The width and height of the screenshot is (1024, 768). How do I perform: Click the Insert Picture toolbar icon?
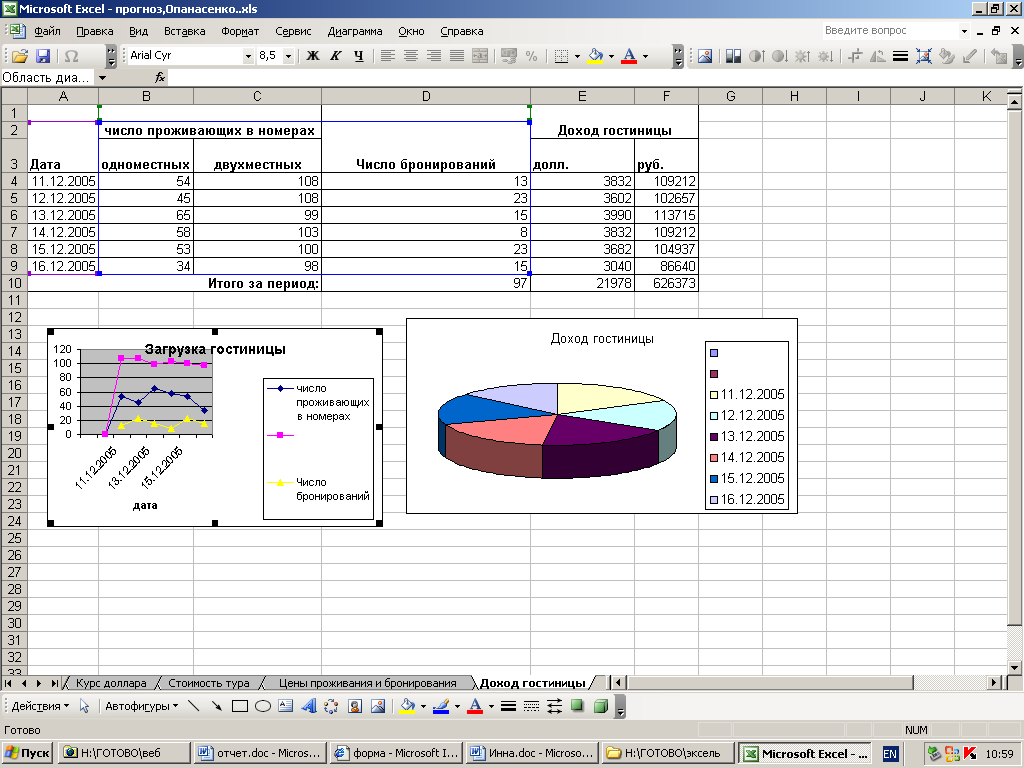(x=705, y=56)
